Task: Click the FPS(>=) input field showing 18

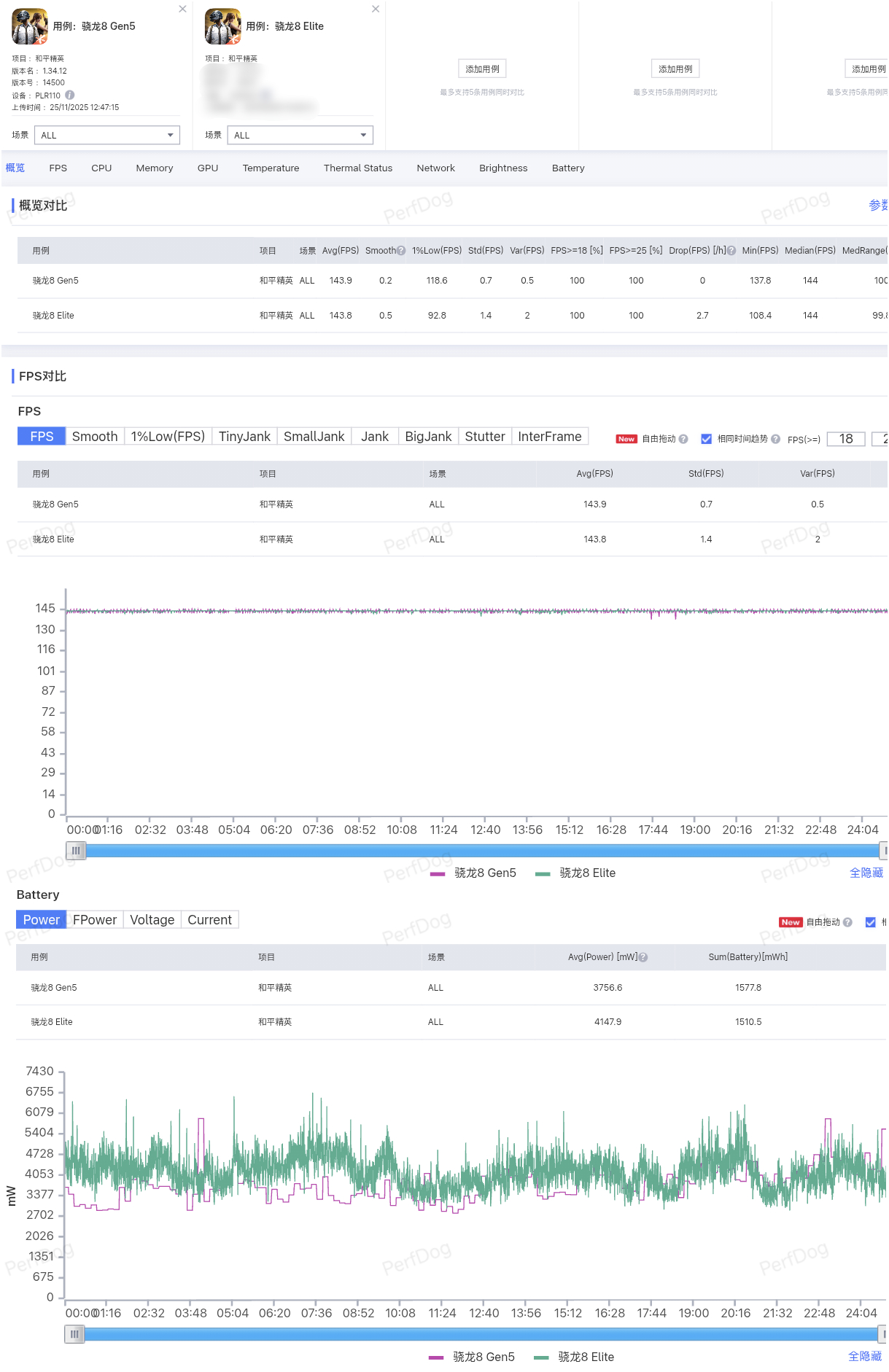Action: (x=845, y=439)
